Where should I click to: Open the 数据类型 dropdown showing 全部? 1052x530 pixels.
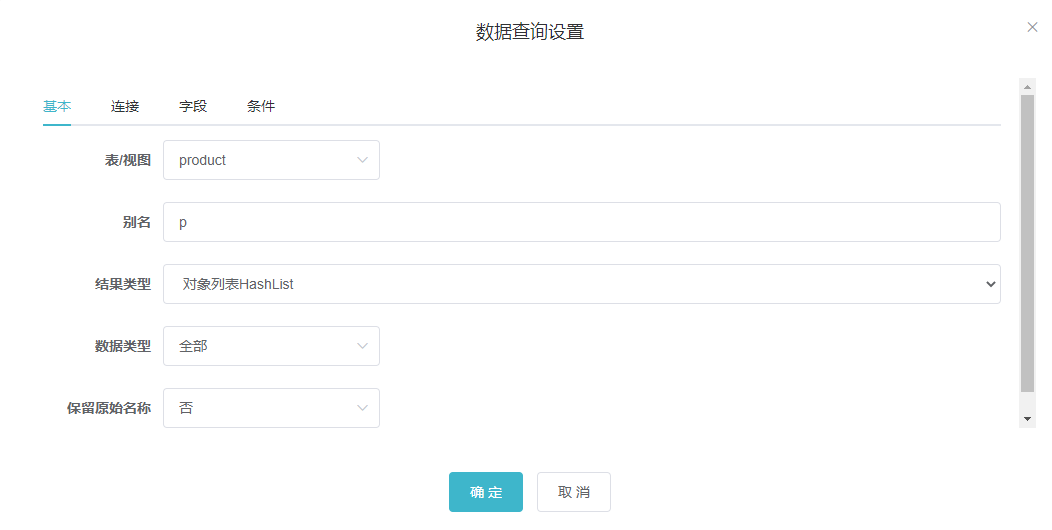[271, 346]
